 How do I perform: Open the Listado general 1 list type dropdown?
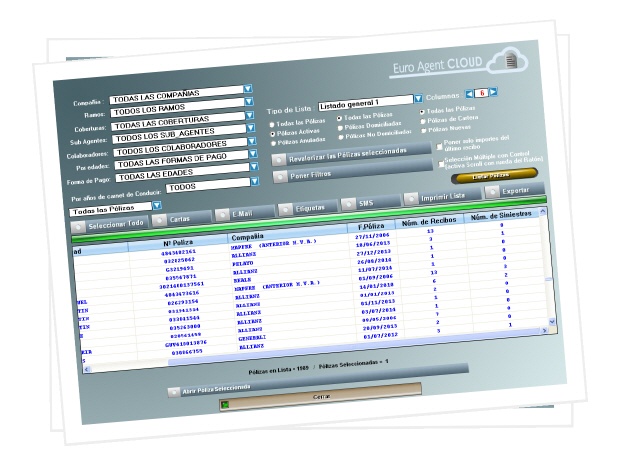coord(418,98)
